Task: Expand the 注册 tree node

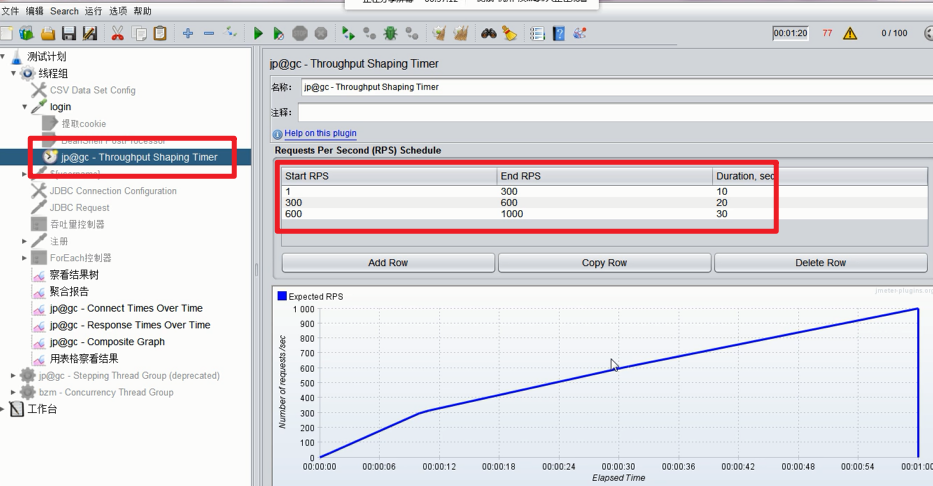Action: 24,241
